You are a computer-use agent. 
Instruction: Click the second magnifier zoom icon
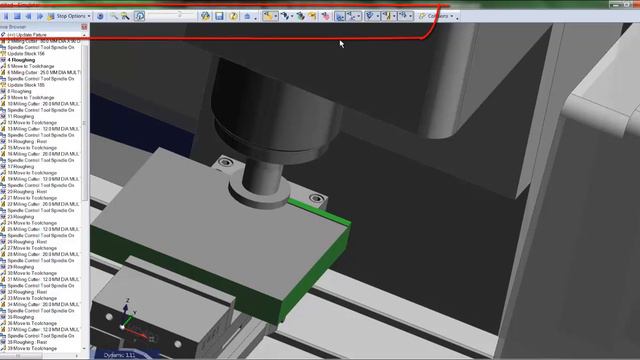[125, 16]
